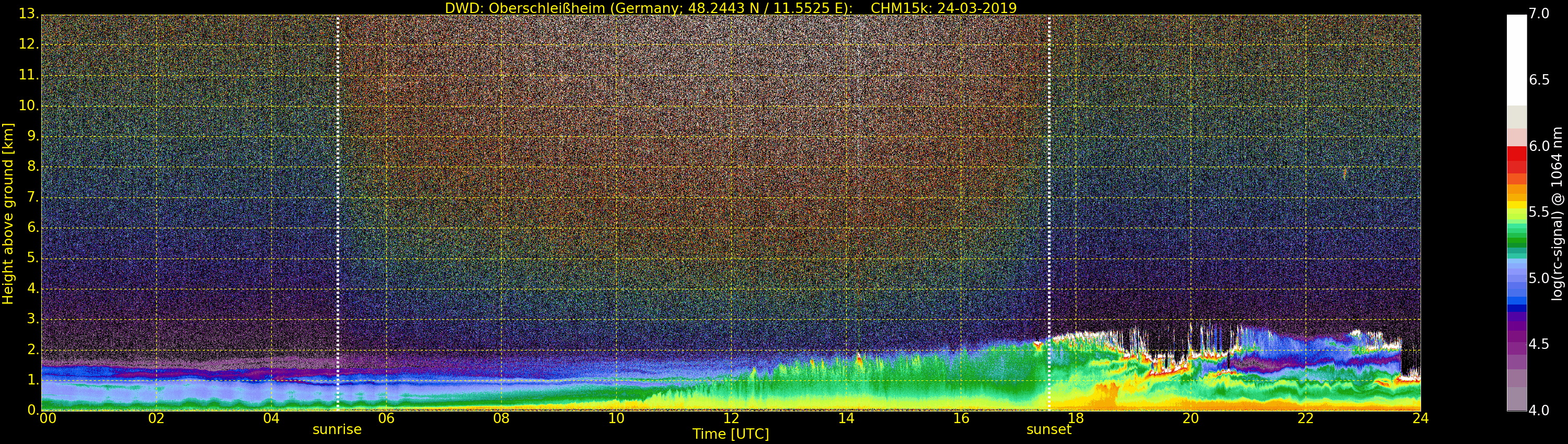Viewport: 1568px width, 444px height.
Task: Click the '4.' height axis tick label
Action: [x=33, y=288]
